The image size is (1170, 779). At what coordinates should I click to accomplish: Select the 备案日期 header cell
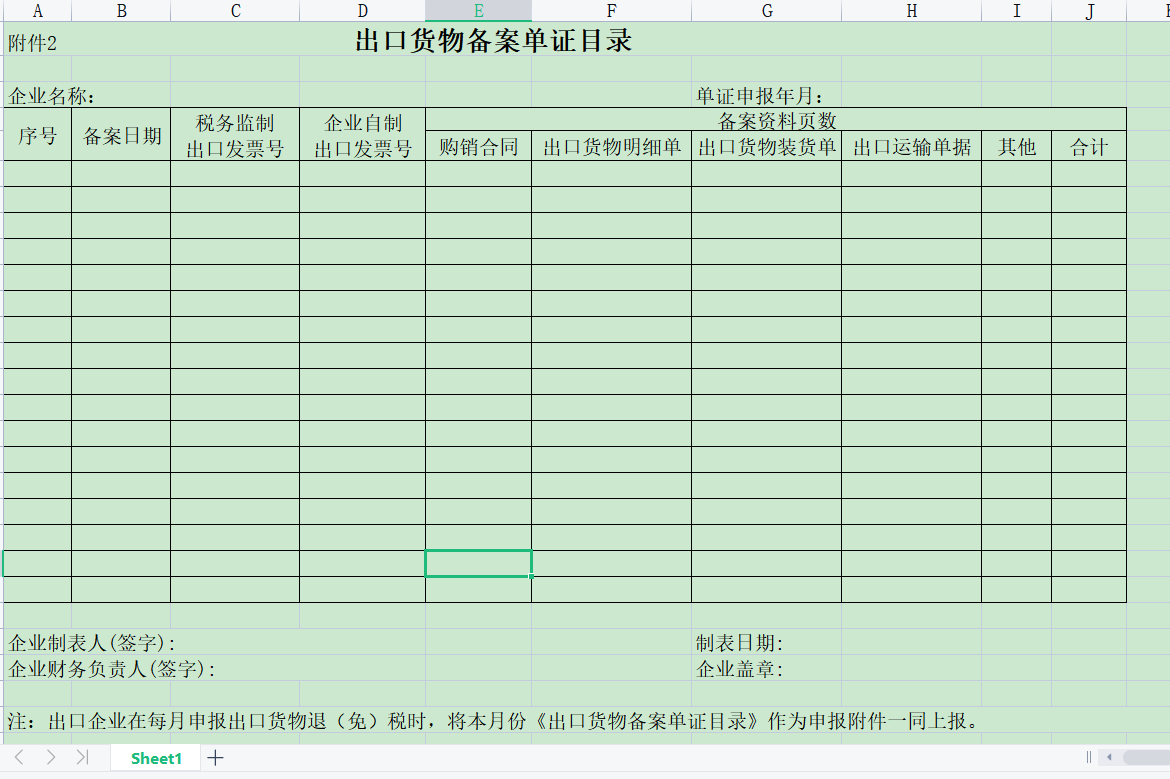point(121,134)
